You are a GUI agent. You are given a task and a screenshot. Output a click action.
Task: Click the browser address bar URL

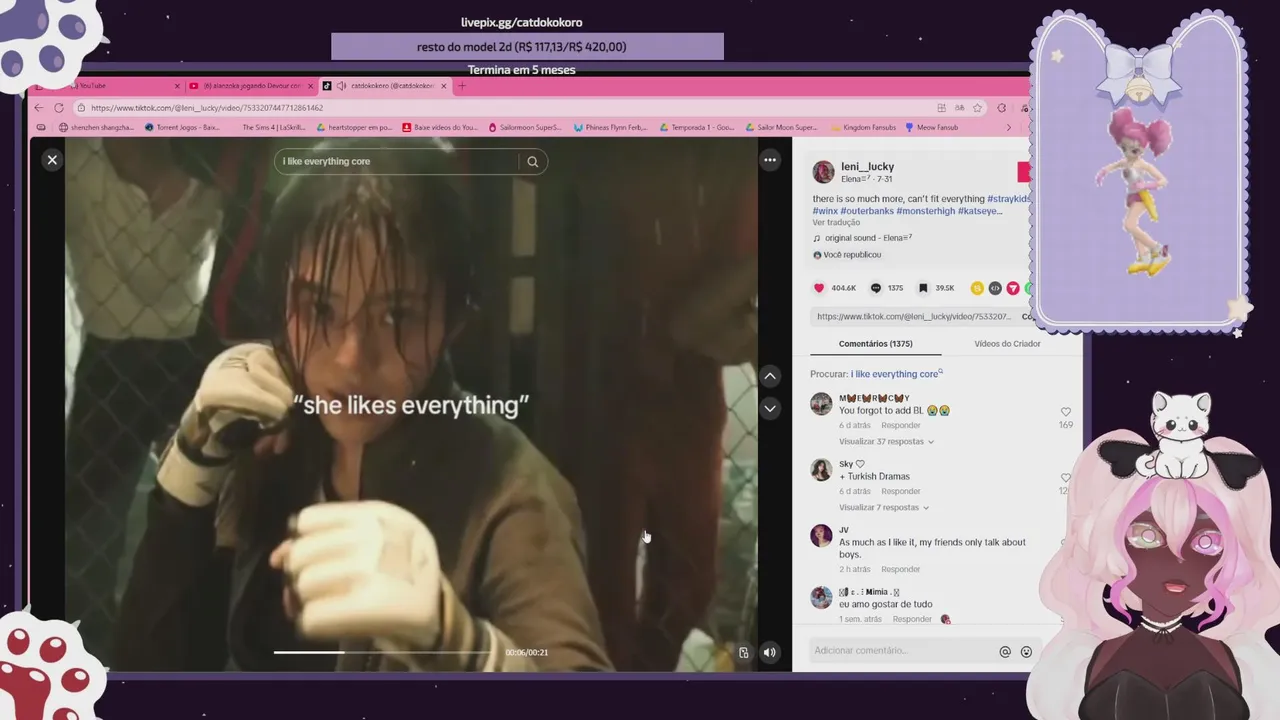point(207,108)
